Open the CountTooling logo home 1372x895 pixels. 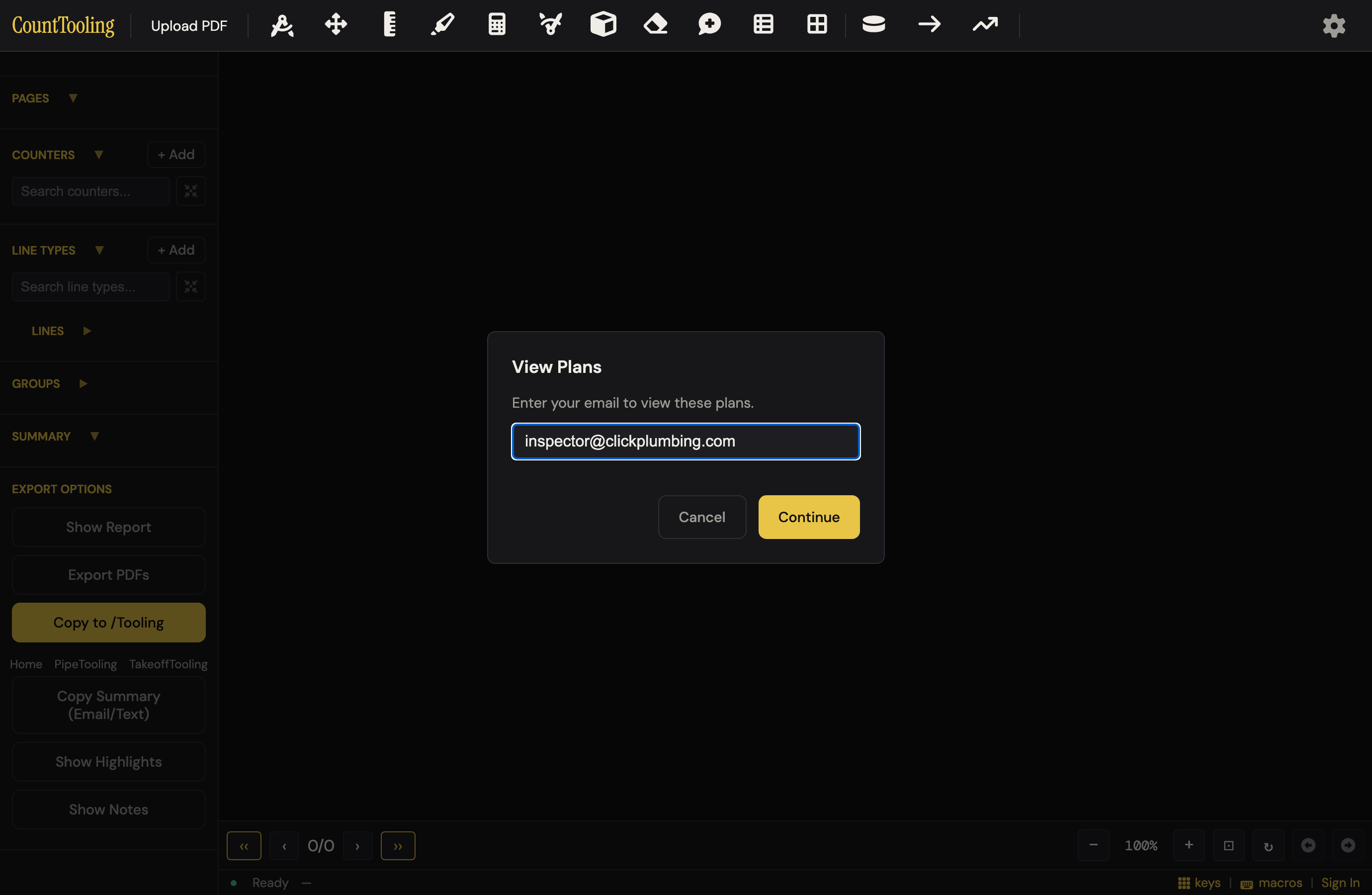(64, 25)
